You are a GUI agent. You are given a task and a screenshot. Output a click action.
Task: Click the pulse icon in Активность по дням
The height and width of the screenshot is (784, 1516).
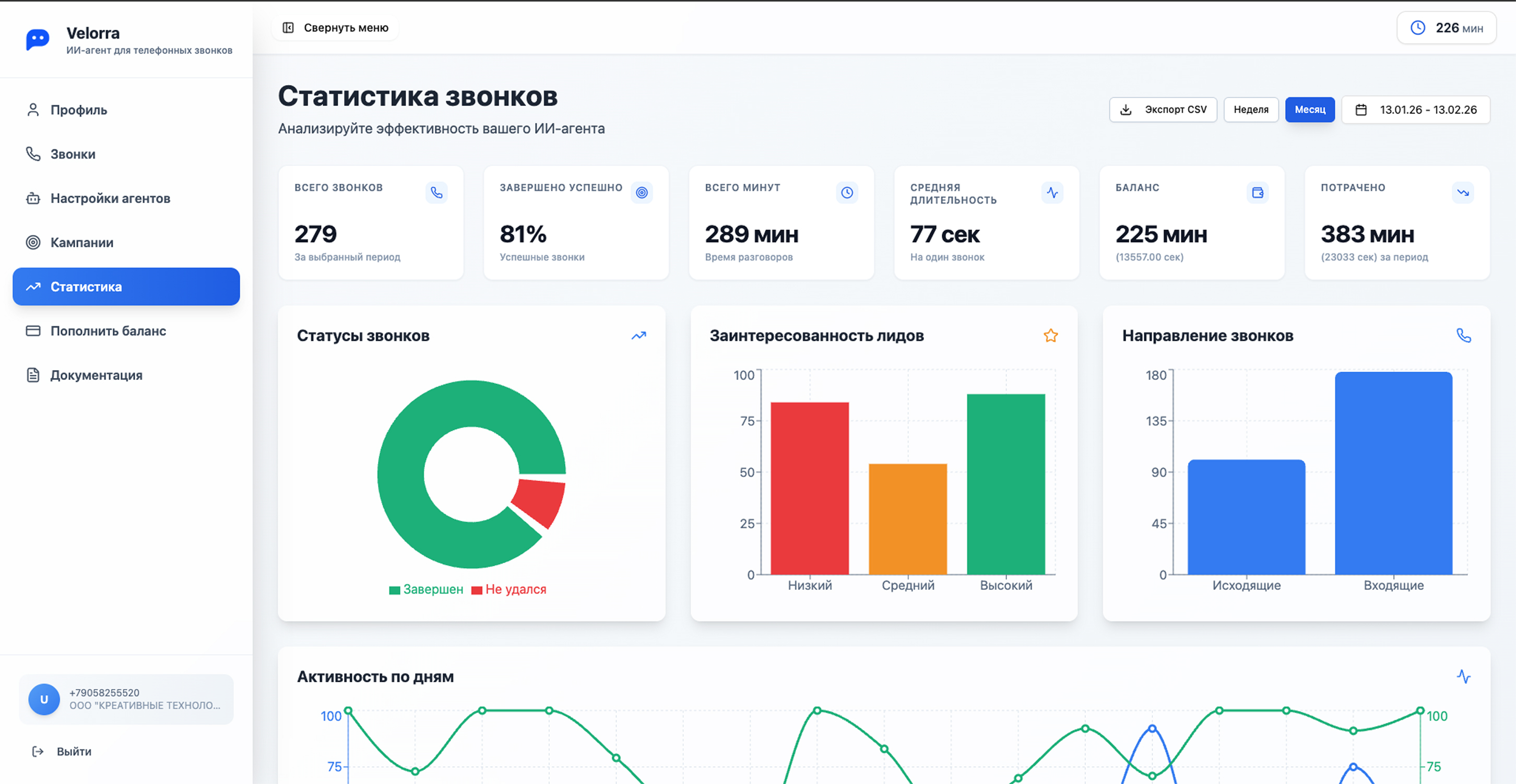pyautogui.click(x=1463, y=676)
